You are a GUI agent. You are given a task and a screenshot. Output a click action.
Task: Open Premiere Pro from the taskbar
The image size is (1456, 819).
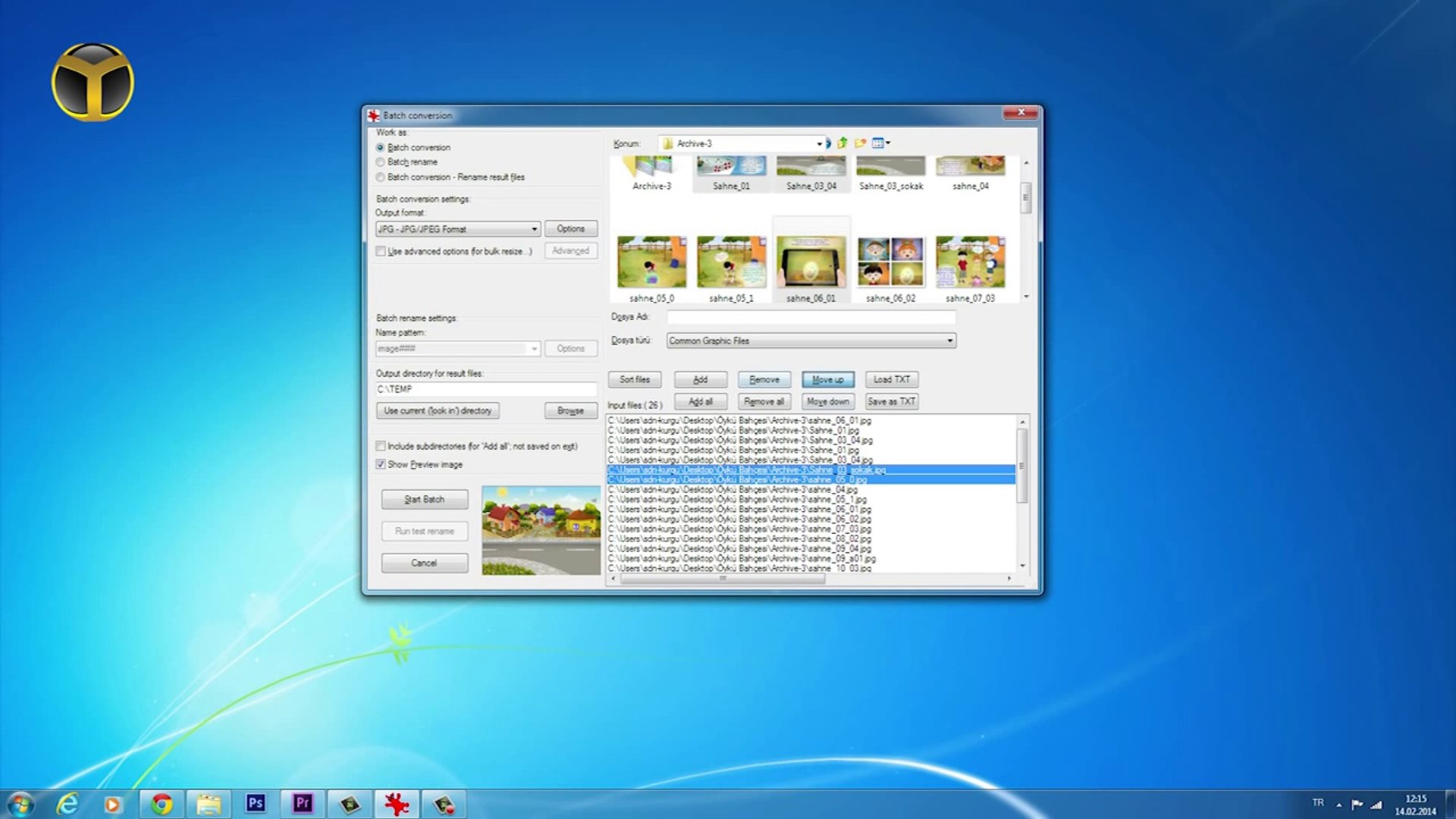click(303, 803)
